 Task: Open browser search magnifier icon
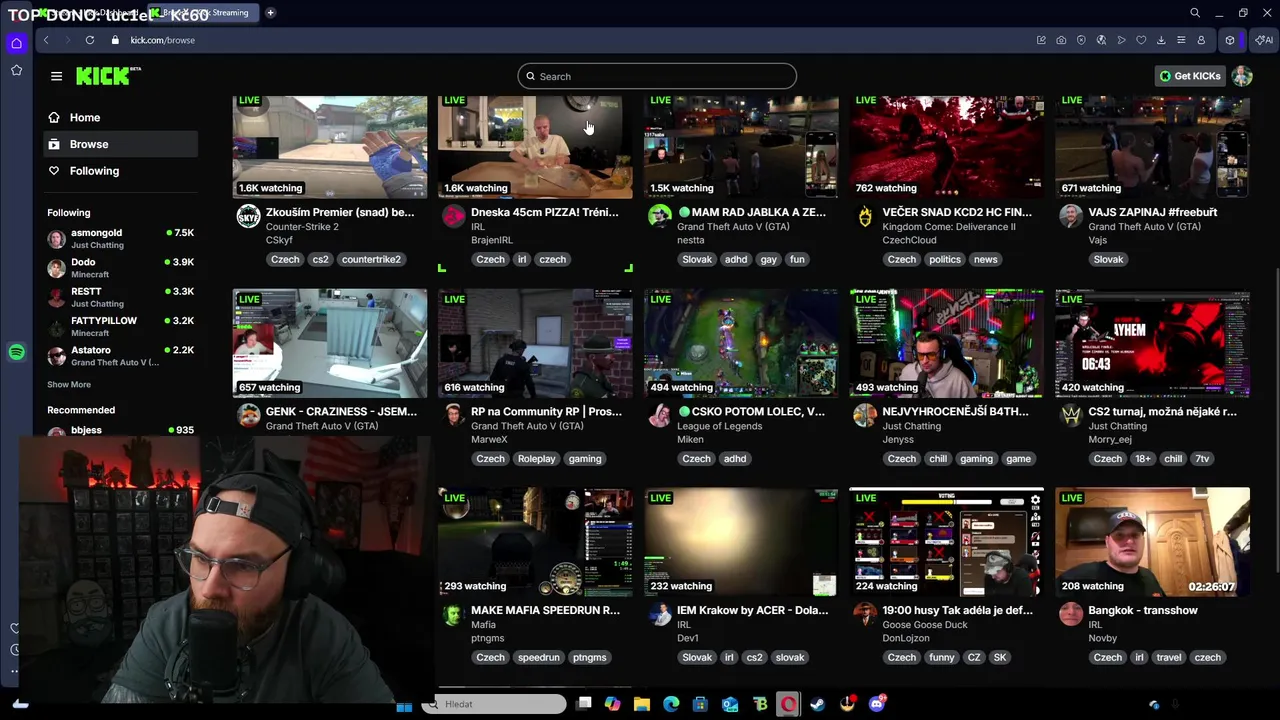tap(1195, 13)
